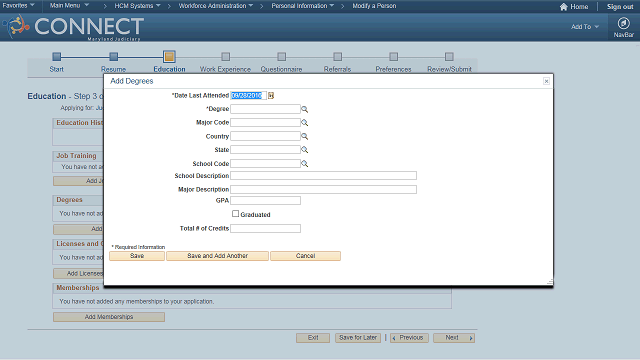Focus the State input field
Viewport: 640px width, 360px height.
pos(265,150)
